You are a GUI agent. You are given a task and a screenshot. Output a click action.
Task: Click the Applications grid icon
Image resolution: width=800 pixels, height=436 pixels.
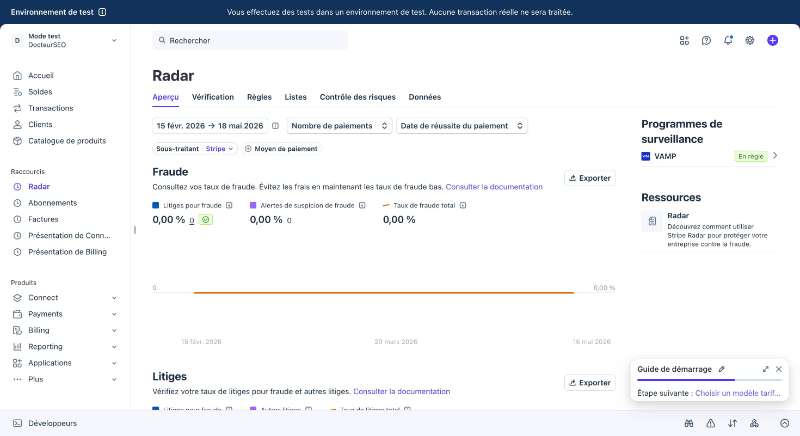tap(17, 363)
